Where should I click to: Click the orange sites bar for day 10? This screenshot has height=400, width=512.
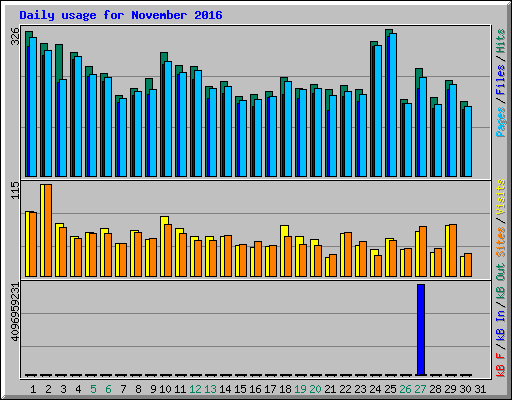(168, 250)
